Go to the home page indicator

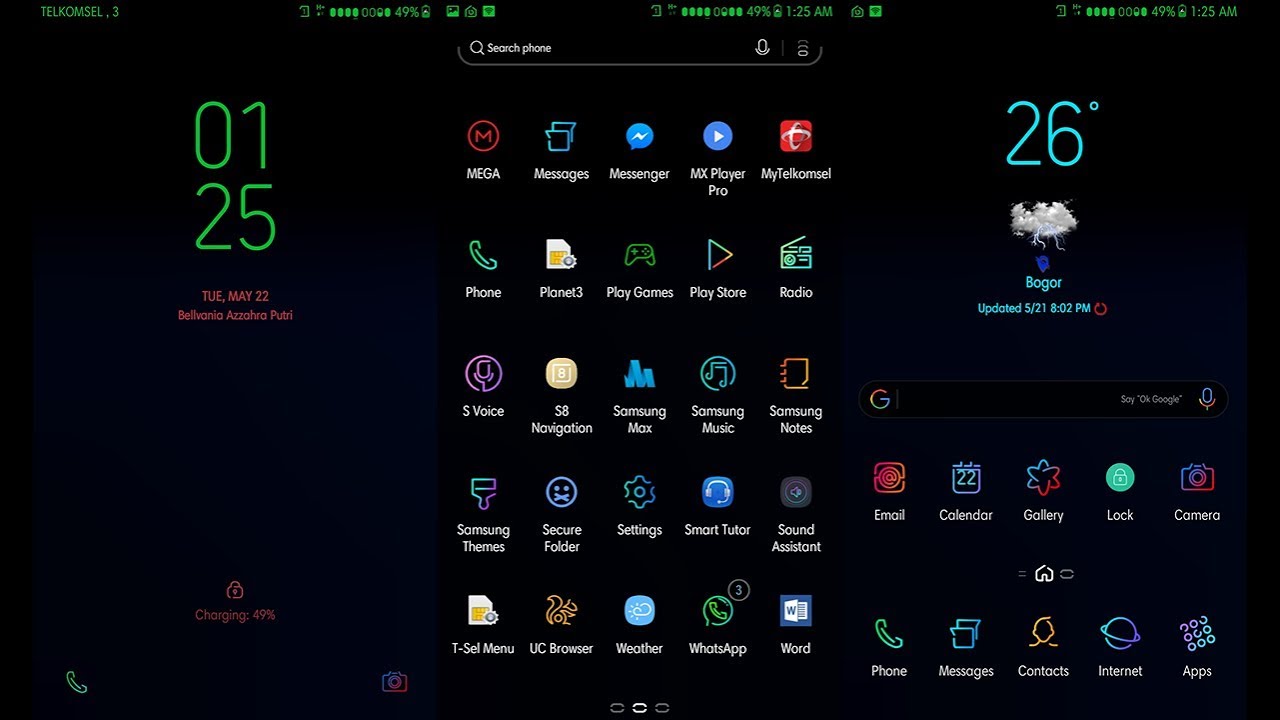coord(1044,574)
